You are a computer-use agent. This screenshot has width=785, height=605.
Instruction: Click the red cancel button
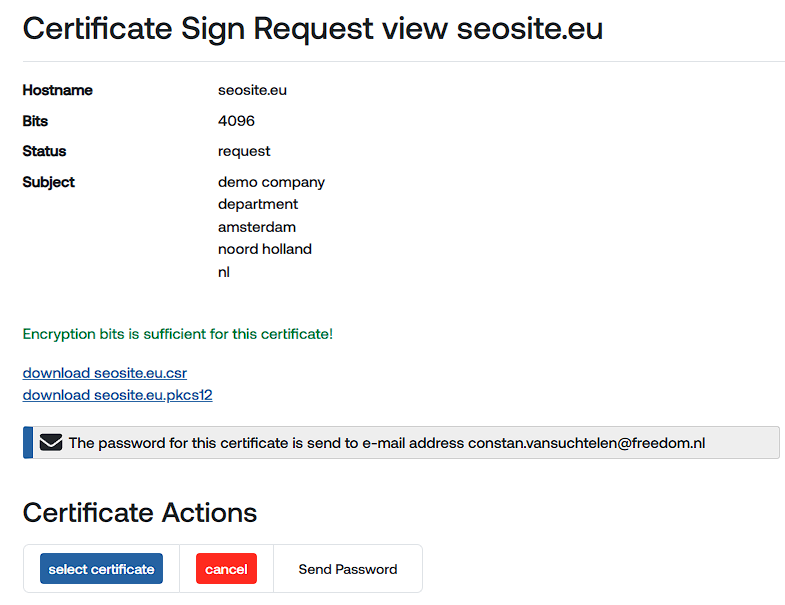226,569
